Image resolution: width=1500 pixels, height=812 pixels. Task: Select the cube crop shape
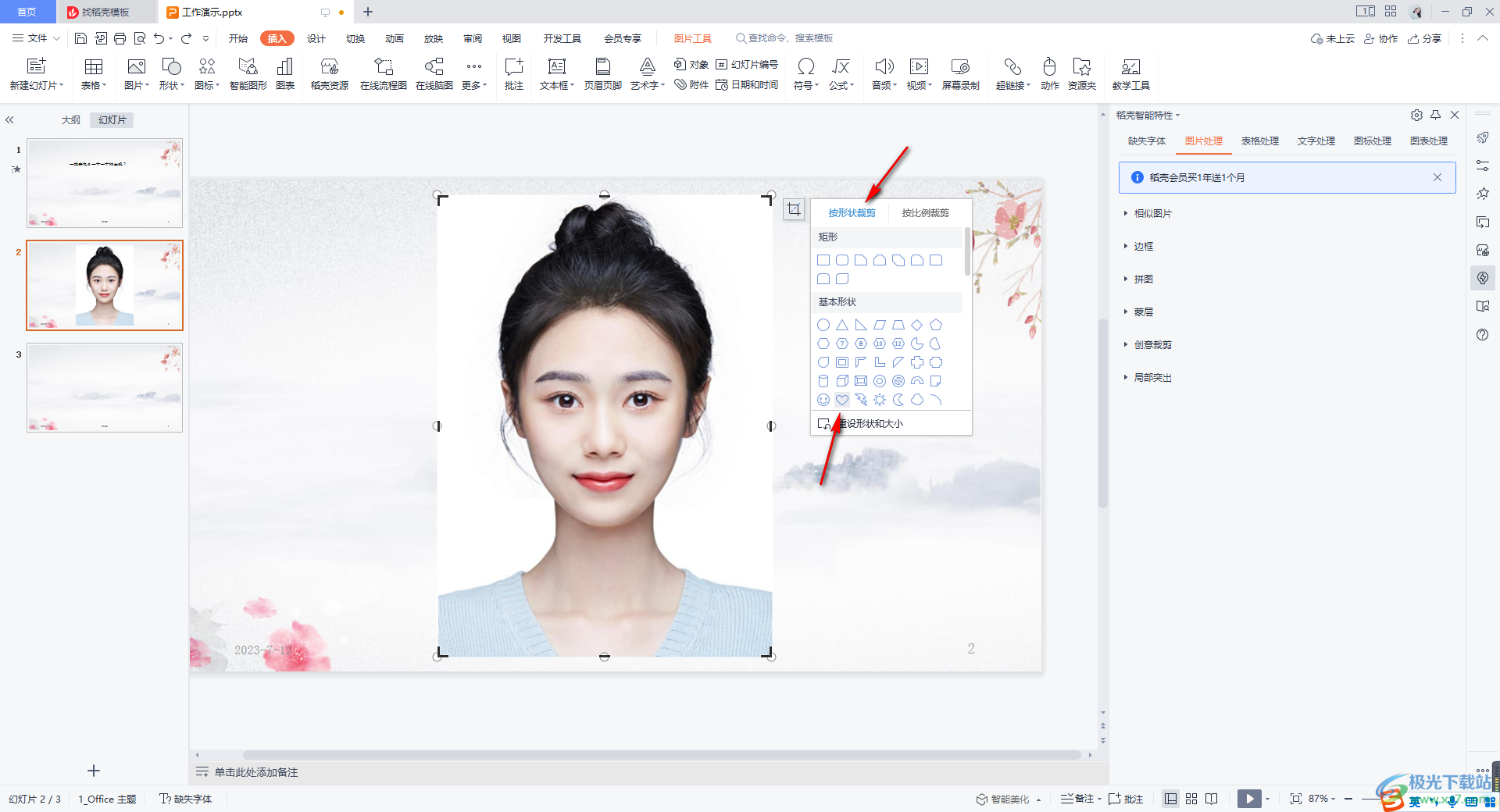pyautogui.click(x=841, y=381)
